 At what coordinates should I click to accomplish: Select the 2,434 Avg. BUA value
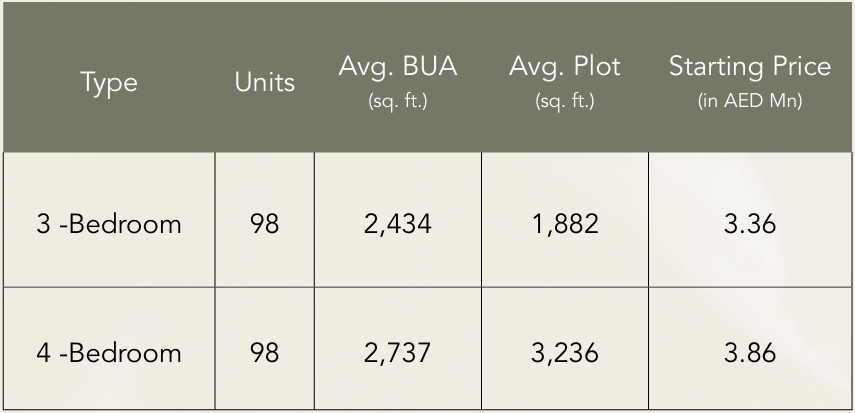coord(397,223)
